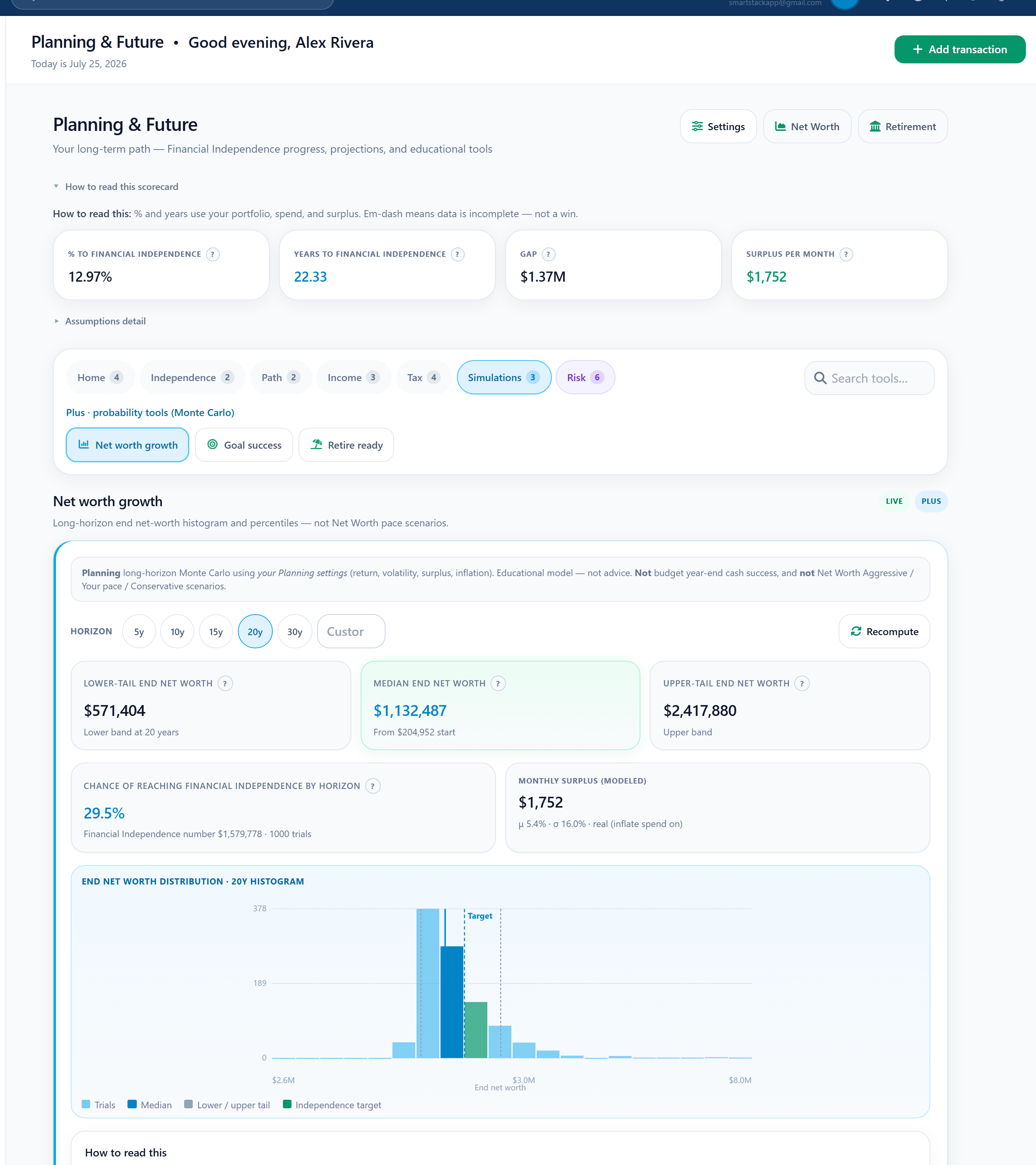Click the Independence target legend swatch

pos(287,1104)
